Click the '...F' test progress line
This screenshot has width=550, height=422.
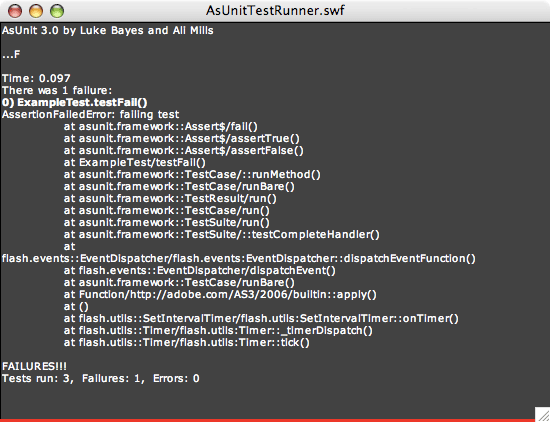point(11,54)
